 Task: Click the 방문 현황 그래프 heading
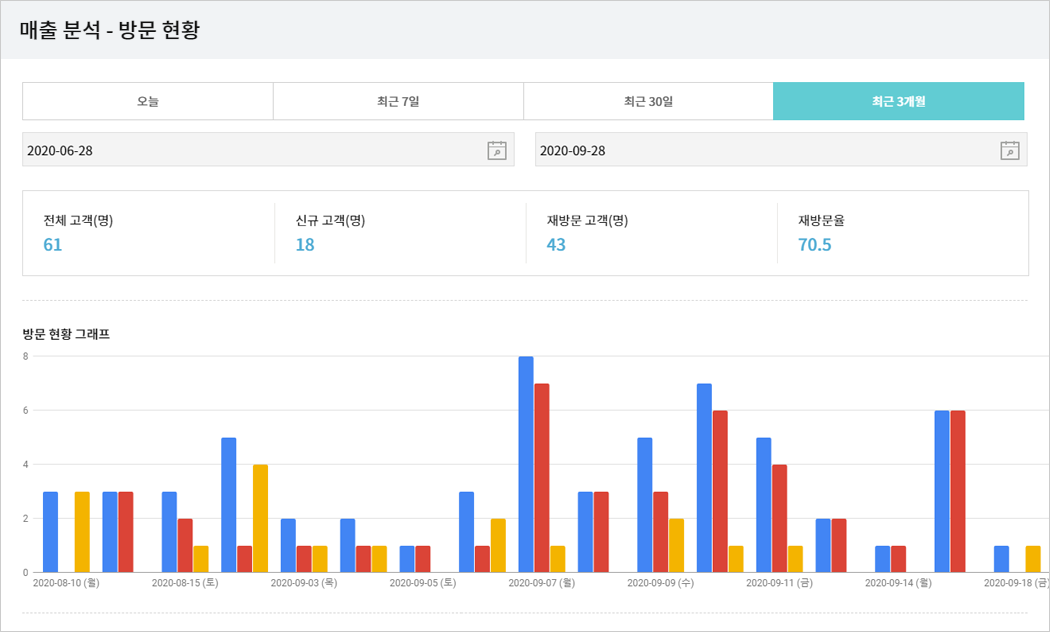(66, 335)
